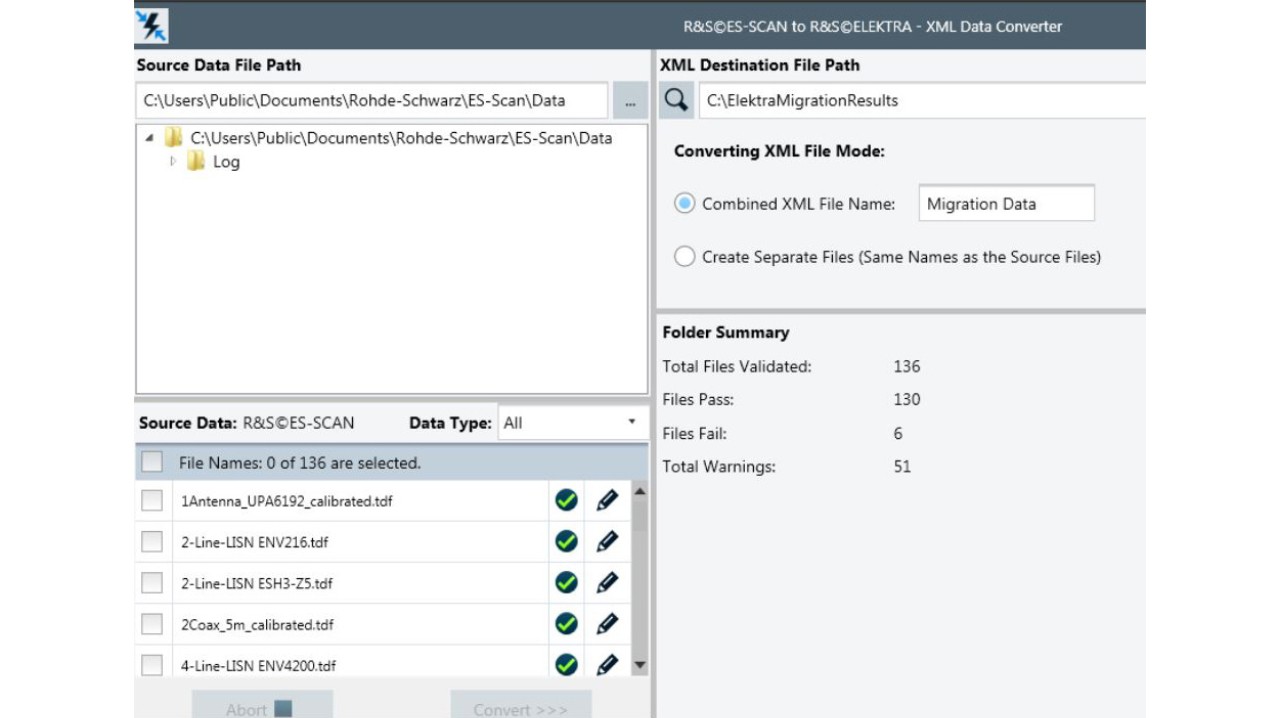Click validation checkmark for 1Antenna_UPA6192_calibrated.tdf
Image resolution: width=1280 pixels, height=718 pixels.
(x=566, y=500)
